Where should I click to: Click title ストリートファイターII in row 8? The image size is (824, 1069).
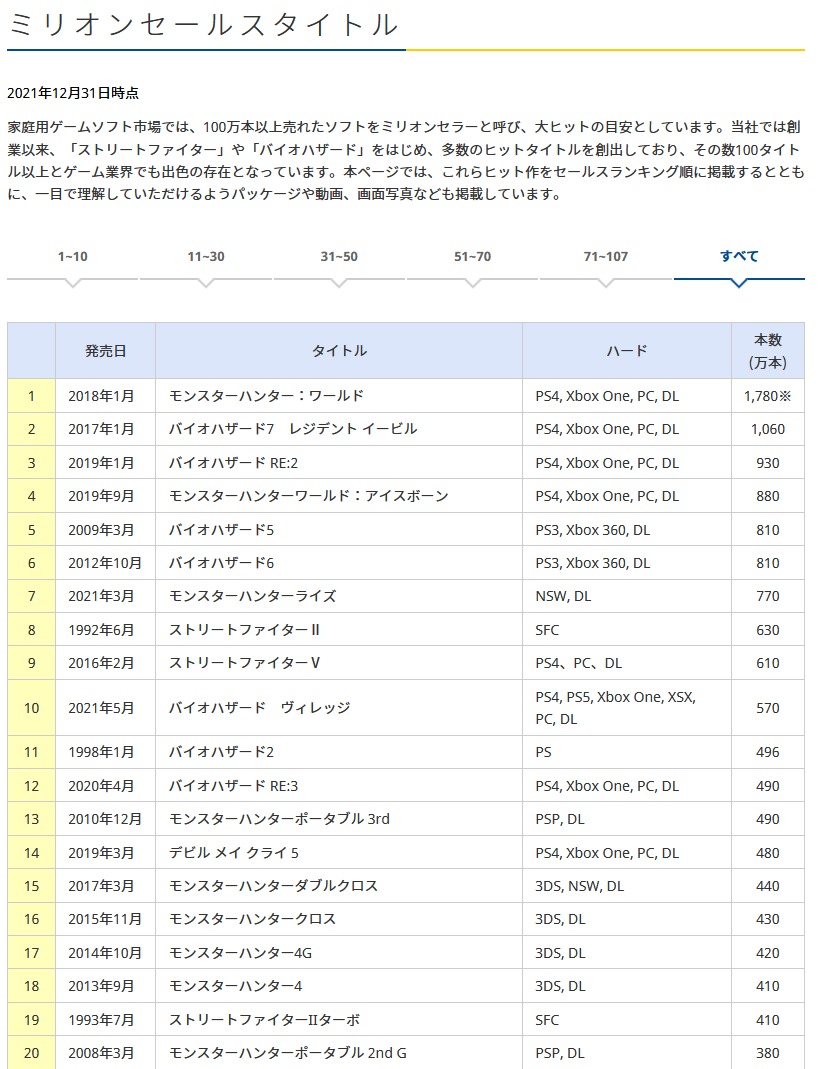(244, 630)
